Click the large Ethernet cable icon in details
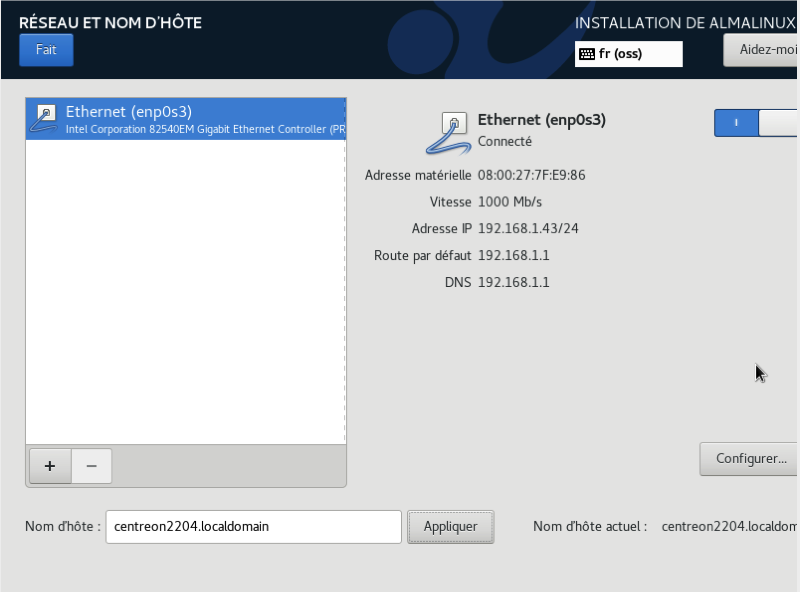This screenshot has height=592, width=800. click(x=448, y=133)
